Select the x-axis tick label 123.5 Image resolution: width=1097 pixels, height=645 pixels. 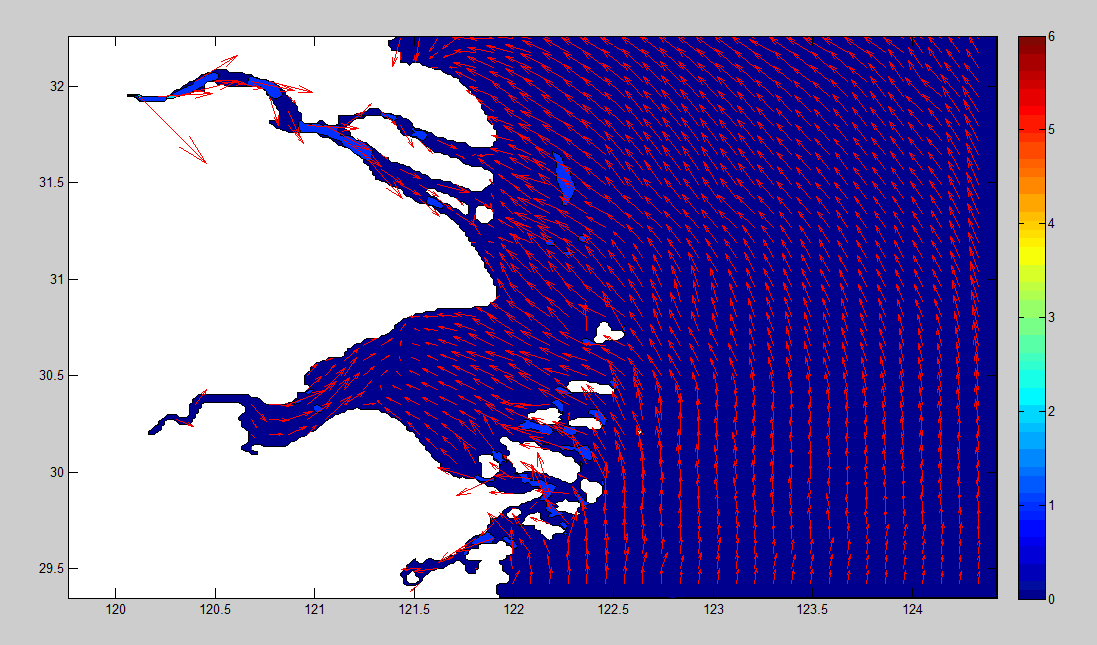coord(813,609)
